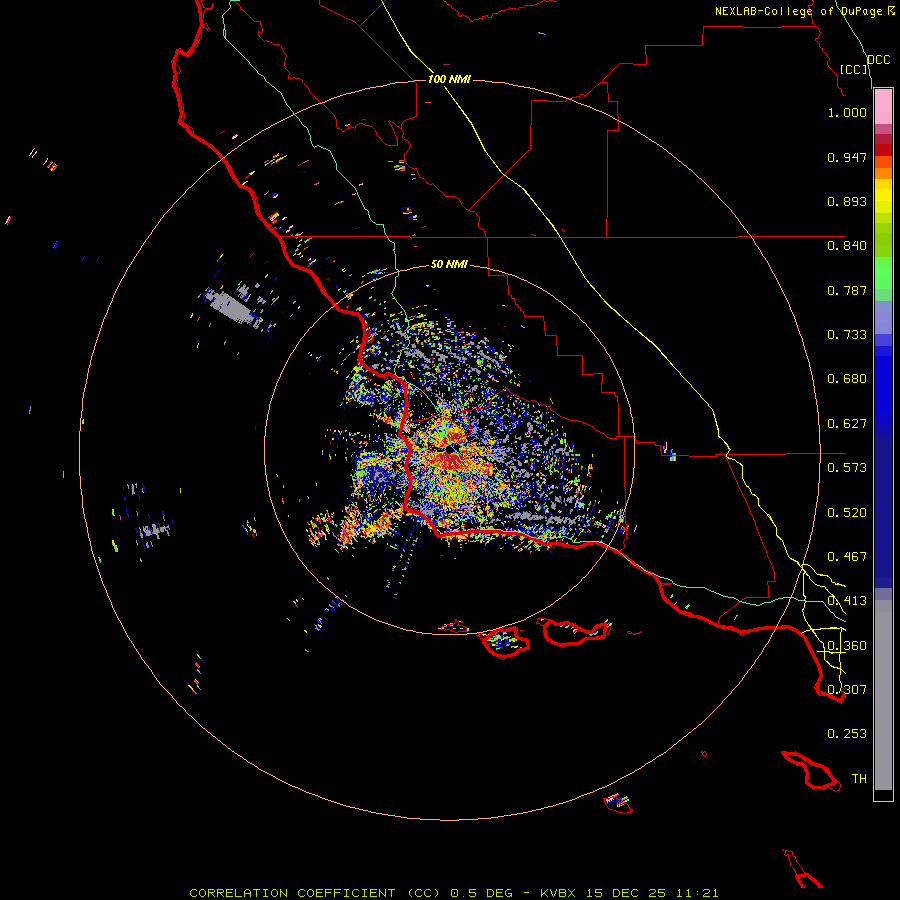
Task: Click the 0.467 legend value
Action: [847, 557]
